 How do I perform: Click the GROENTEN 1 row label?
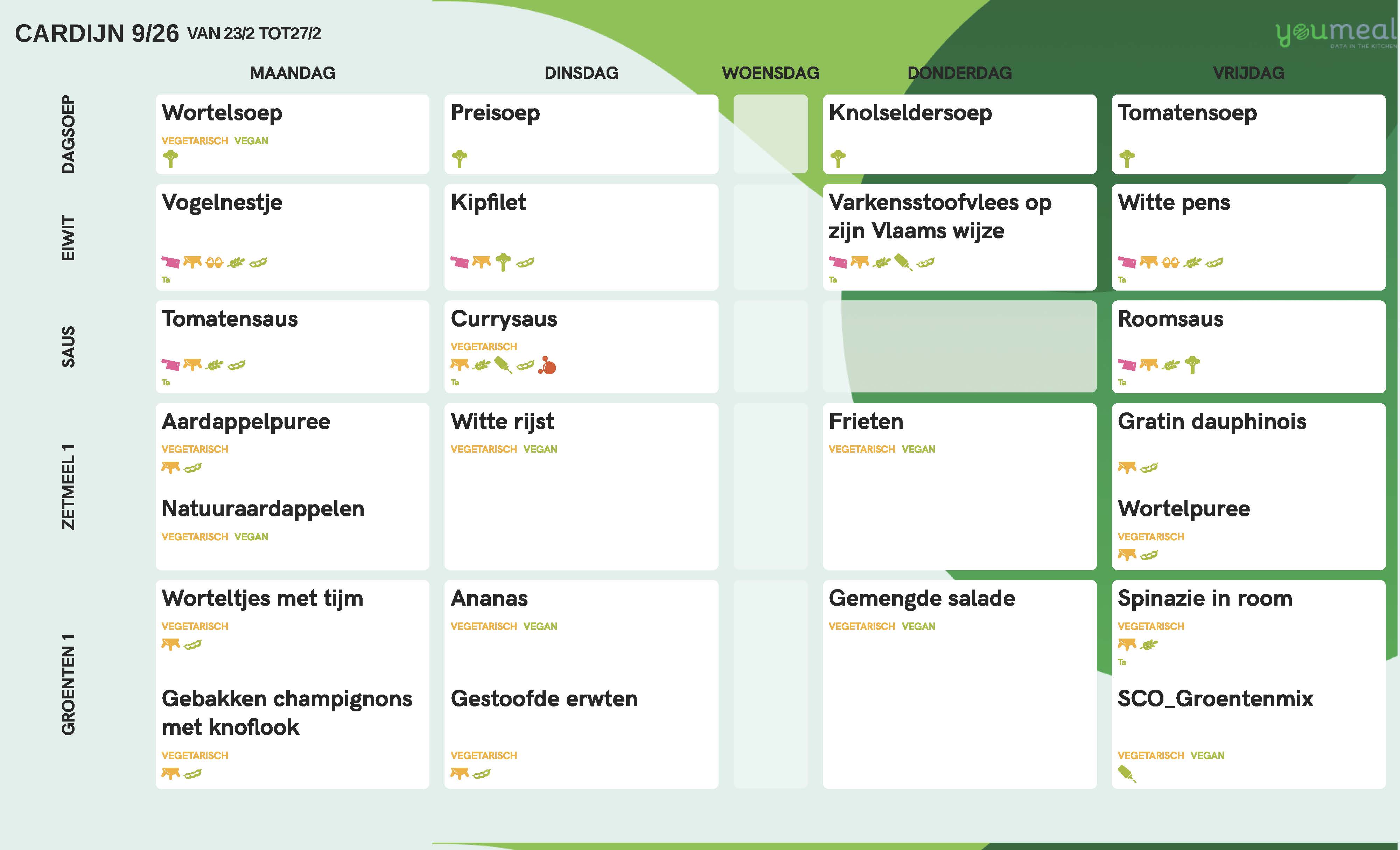[68, 684]
